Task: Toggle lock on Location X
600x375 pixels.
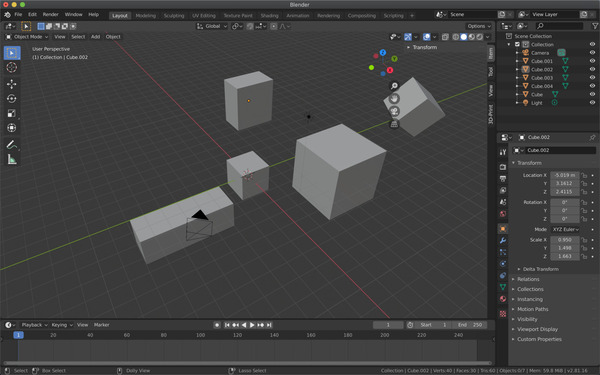Action: [584, 175]
